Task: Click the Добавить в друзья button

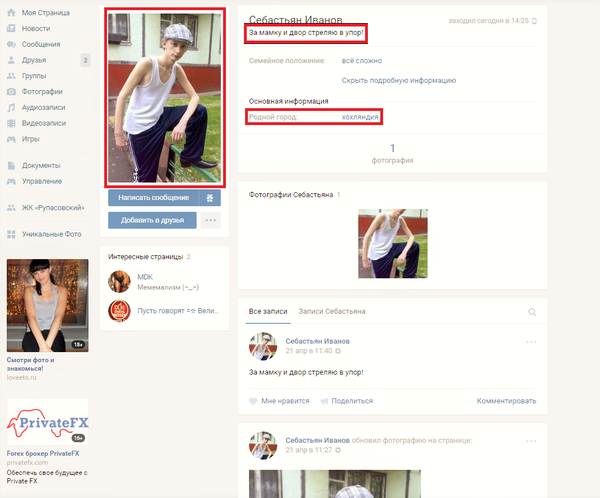Action: (152, 220)
